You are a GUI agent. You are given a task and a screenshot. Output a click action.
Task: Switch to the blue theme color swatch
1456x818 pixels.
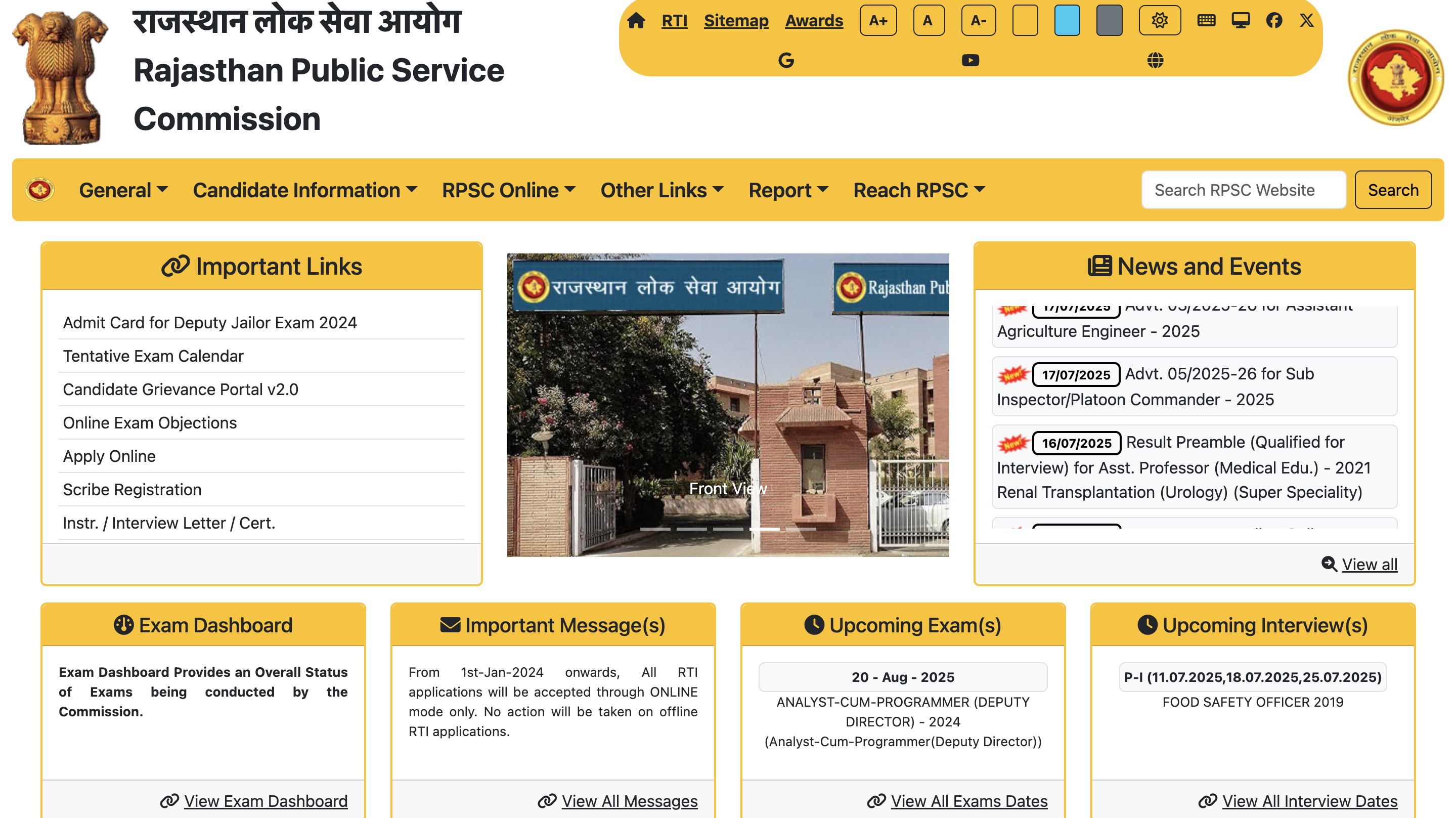1067,20
